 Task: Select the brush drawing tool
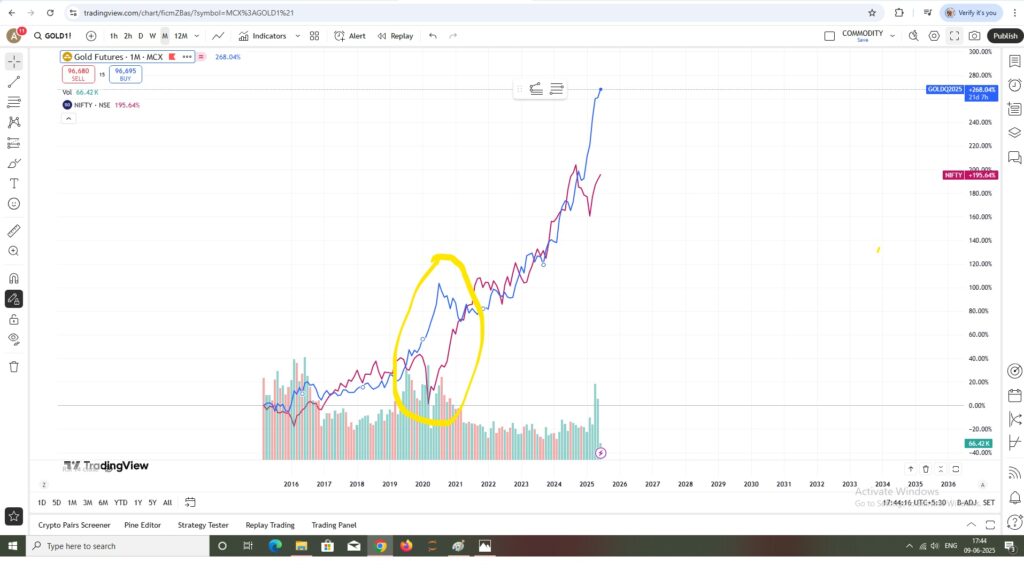click(x=14, y=163)
